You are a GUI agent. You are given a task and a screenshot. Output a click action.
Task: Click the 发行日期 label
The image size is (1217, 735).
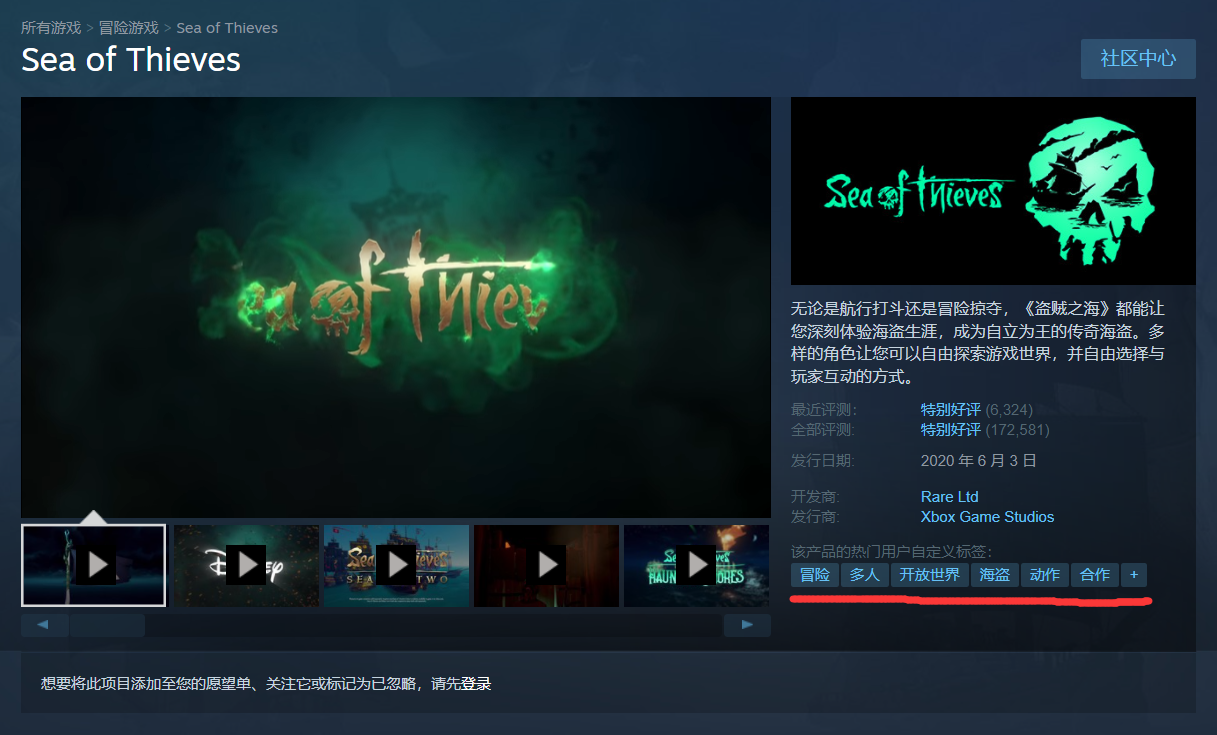(x=824, y=461)
